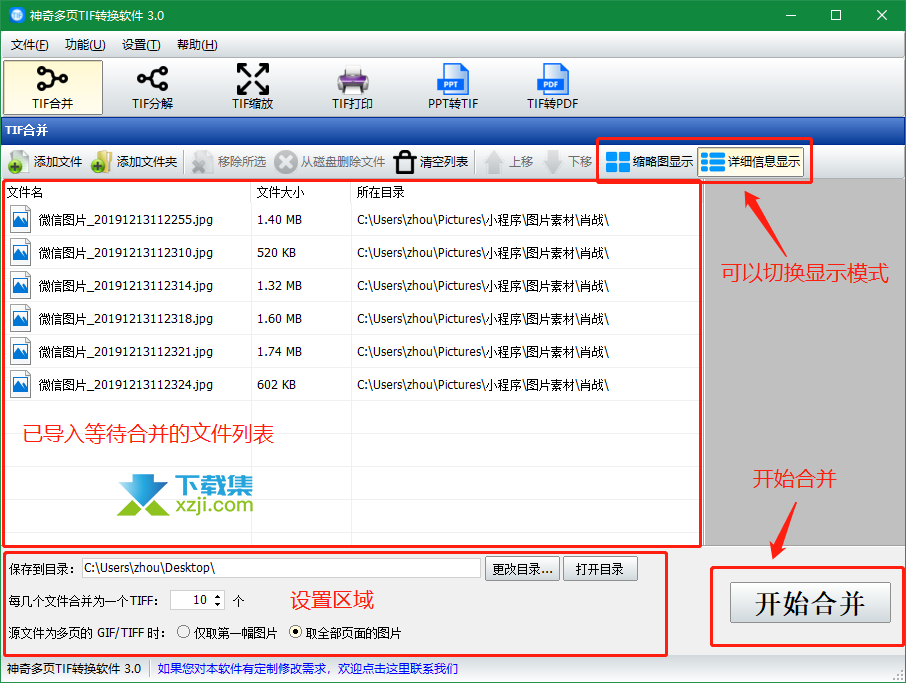Open the TIF打印 print tool
Screen dimensions: 906x683
352,87
